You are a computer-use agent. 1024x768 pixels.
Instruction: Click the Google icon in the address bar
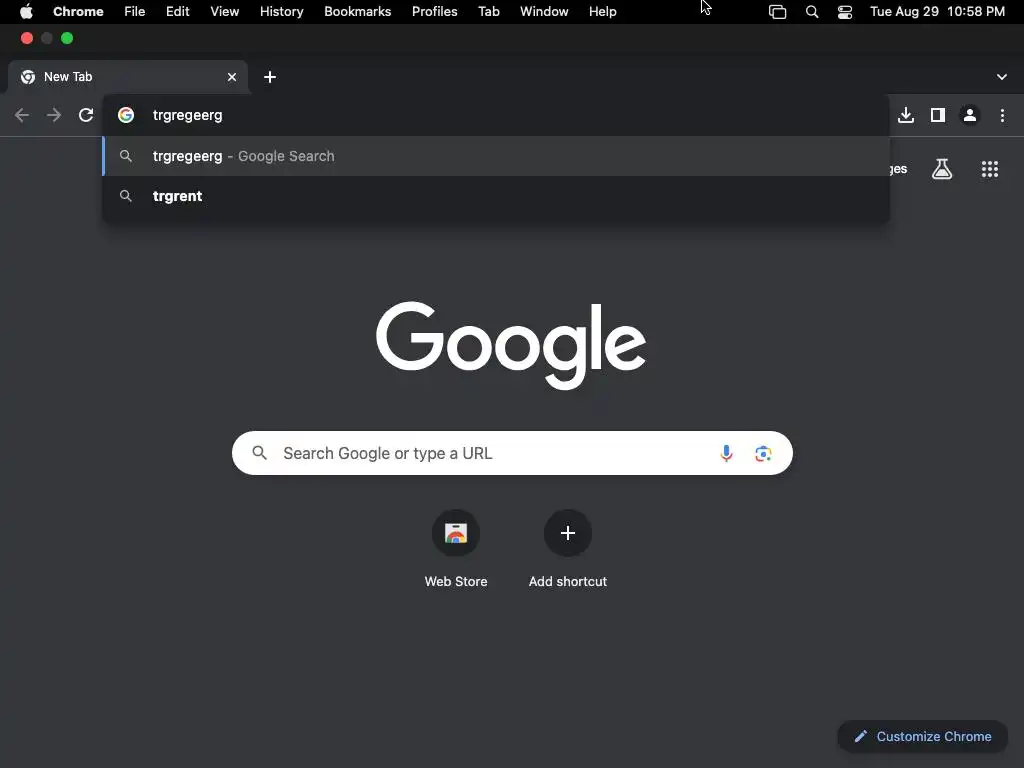[x=126, y=116]
